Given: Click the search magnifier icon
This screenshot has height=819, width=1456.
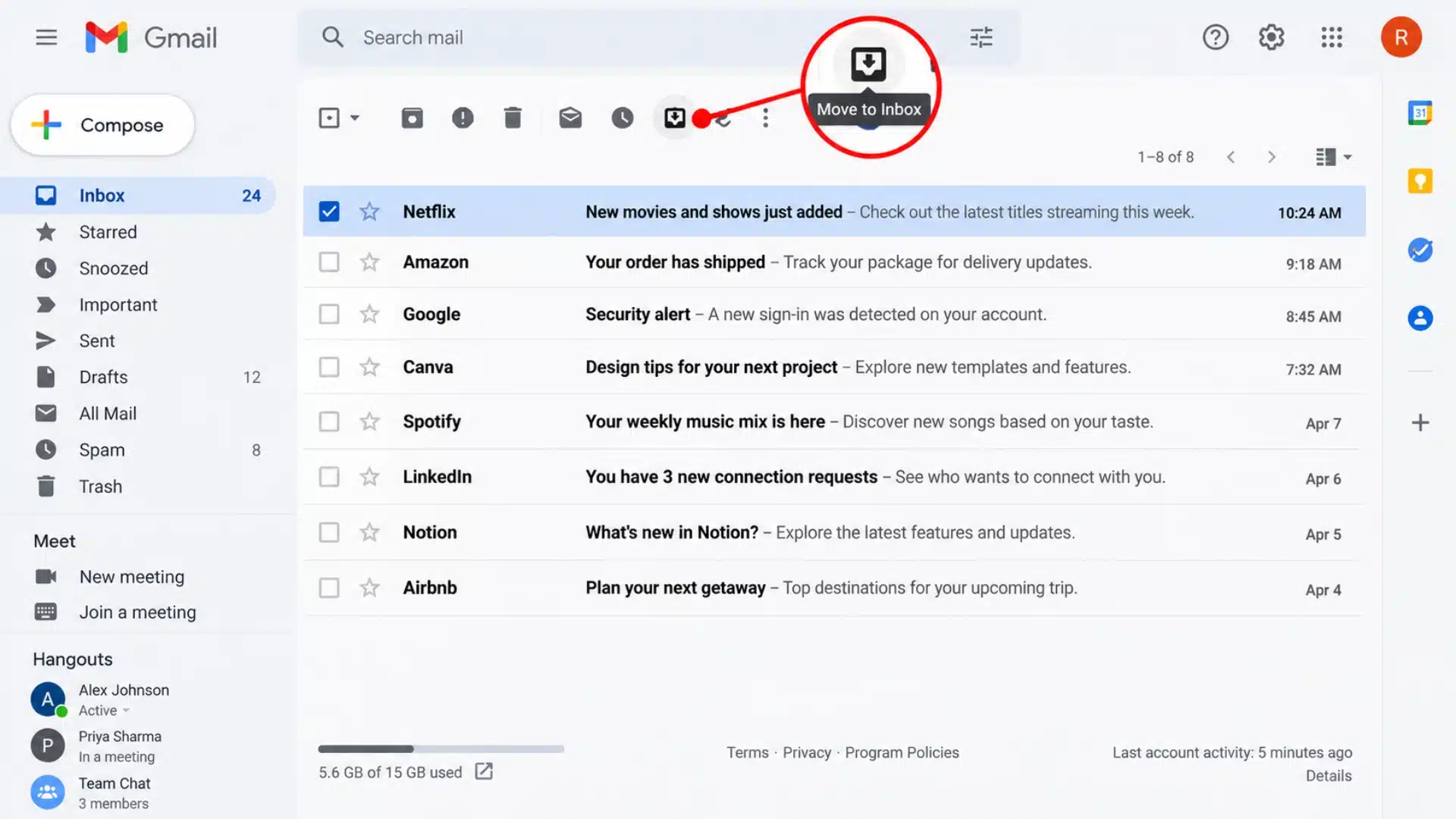Looking at the screenshot, I should (332, 37).
